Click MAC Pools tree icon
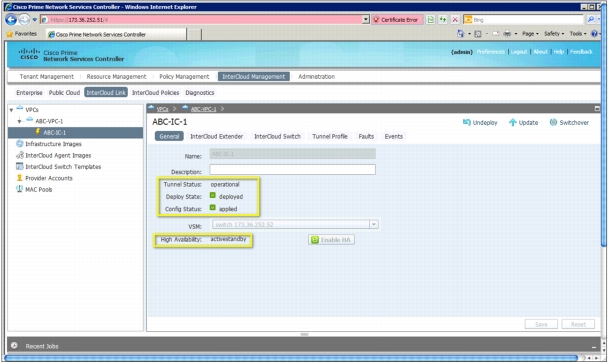 [19, 189]
